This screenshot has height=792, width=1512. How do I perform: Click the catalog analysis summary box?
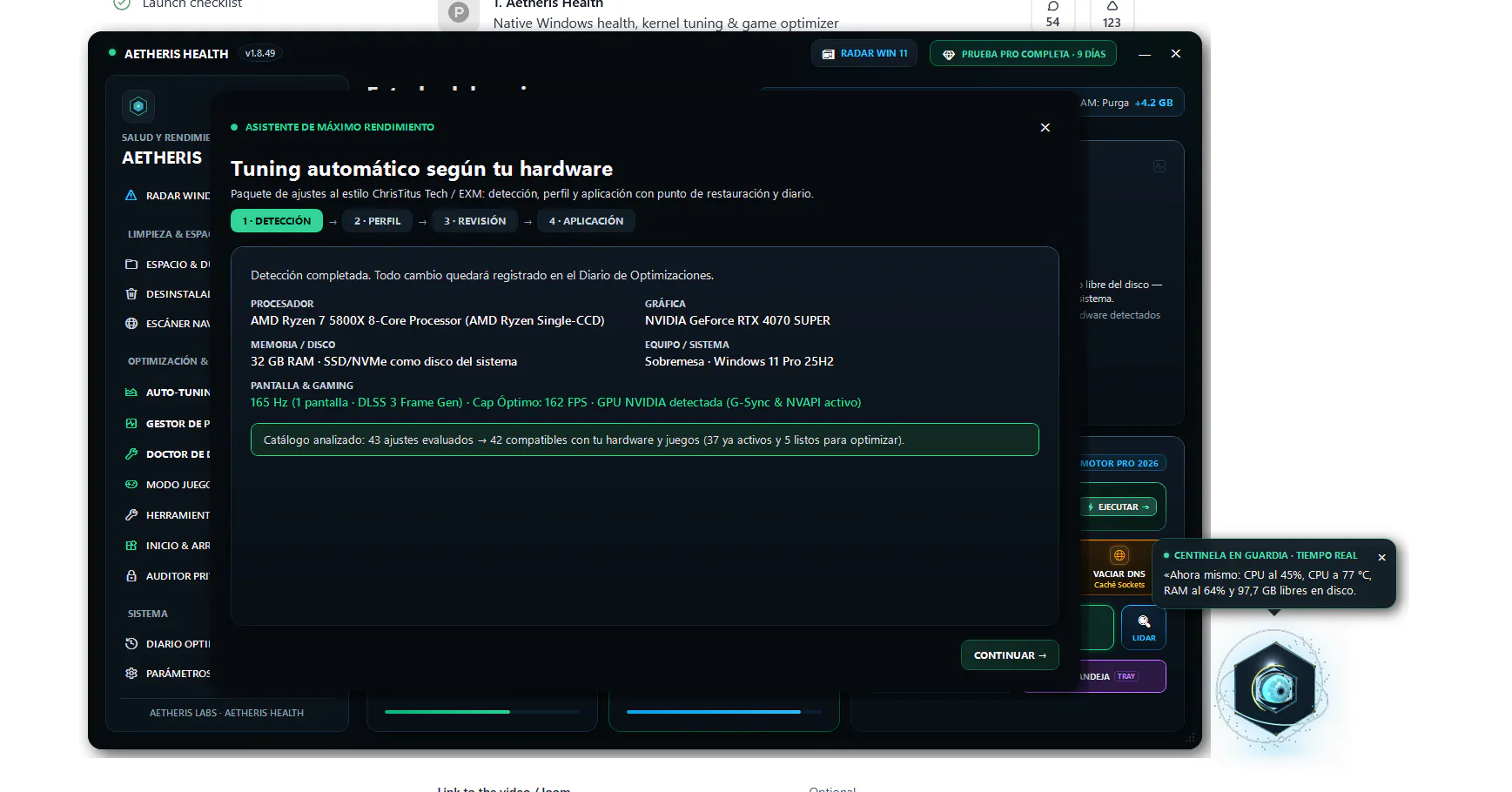click(645, 440)
